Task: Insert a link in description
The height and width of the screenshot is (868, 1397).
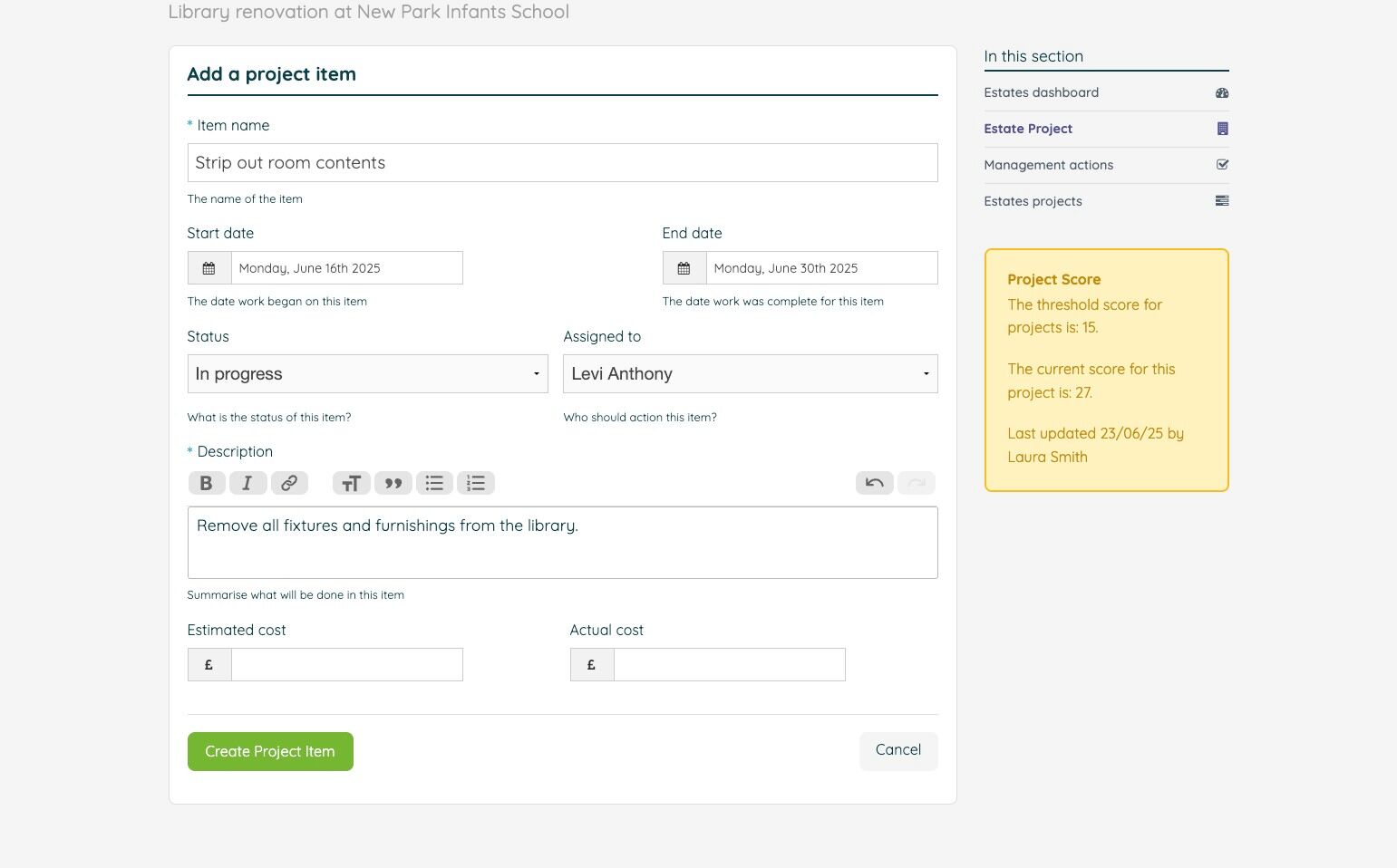Action: [x=289, y=483]
